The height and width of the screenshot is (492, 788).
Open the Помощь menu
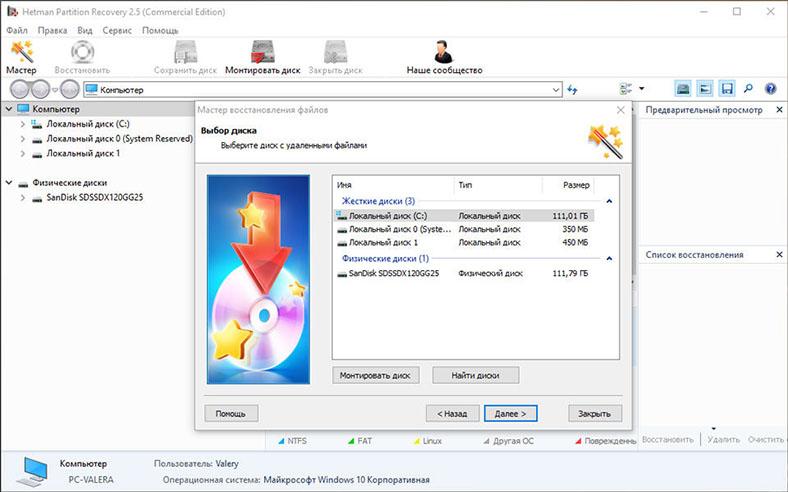coord(160,30)
